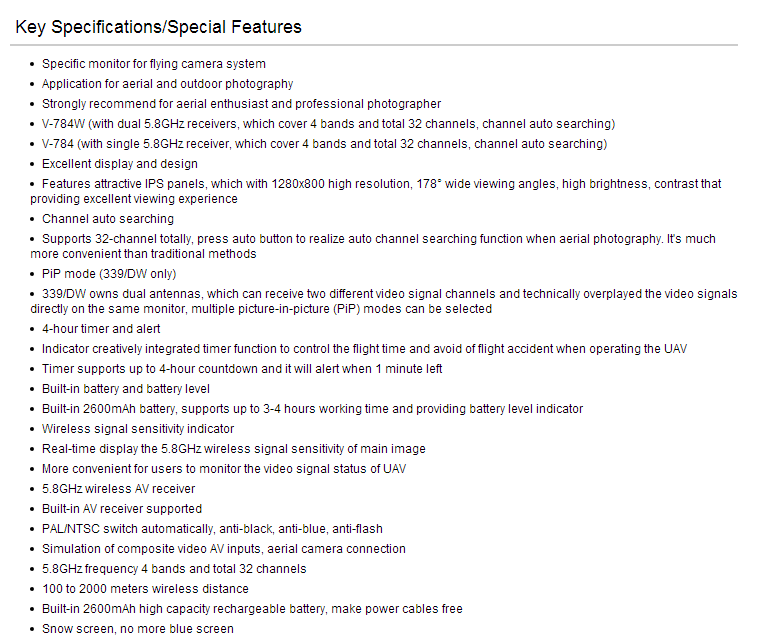Click the '339/DW owns dual antennas' text

pos(384,301)
